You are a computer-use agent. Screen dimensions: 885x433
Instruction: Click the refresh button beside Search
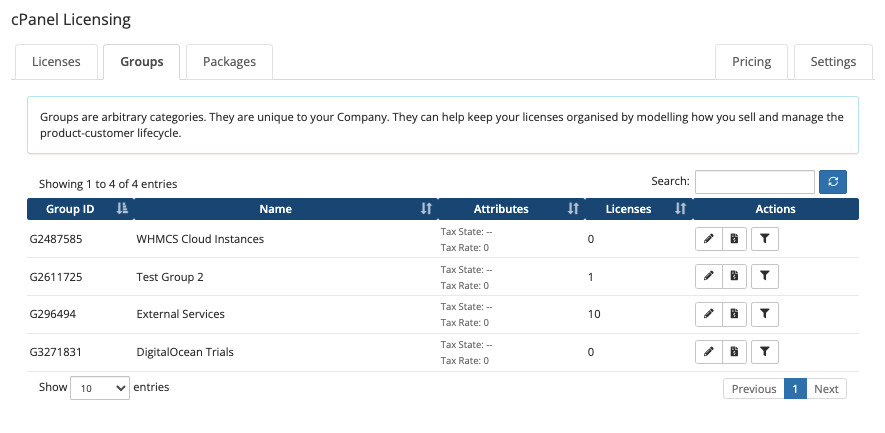tap(833, 182)
